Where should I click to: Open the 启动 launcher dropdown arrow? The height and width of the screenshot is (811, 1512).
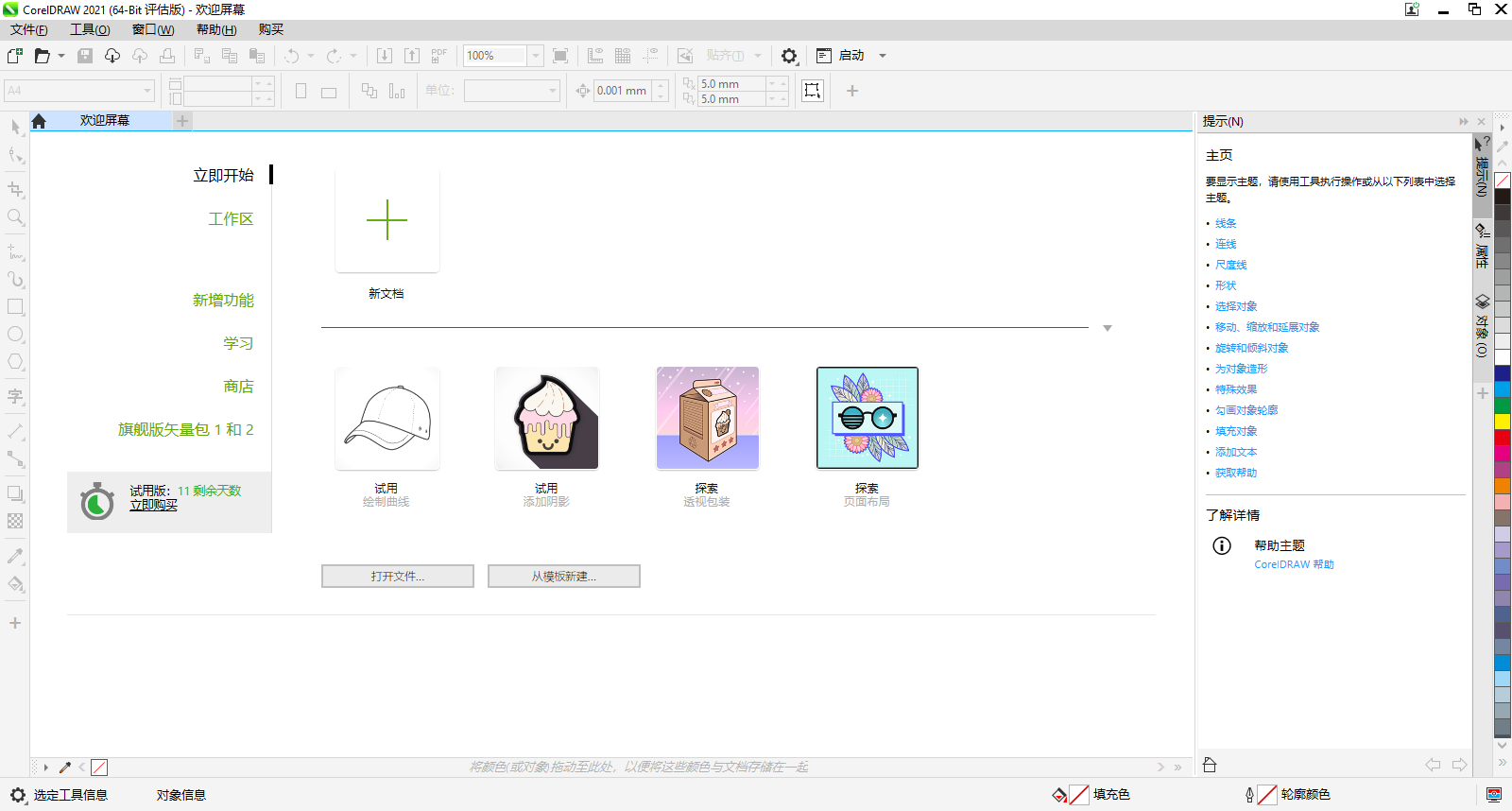point(883,56)
